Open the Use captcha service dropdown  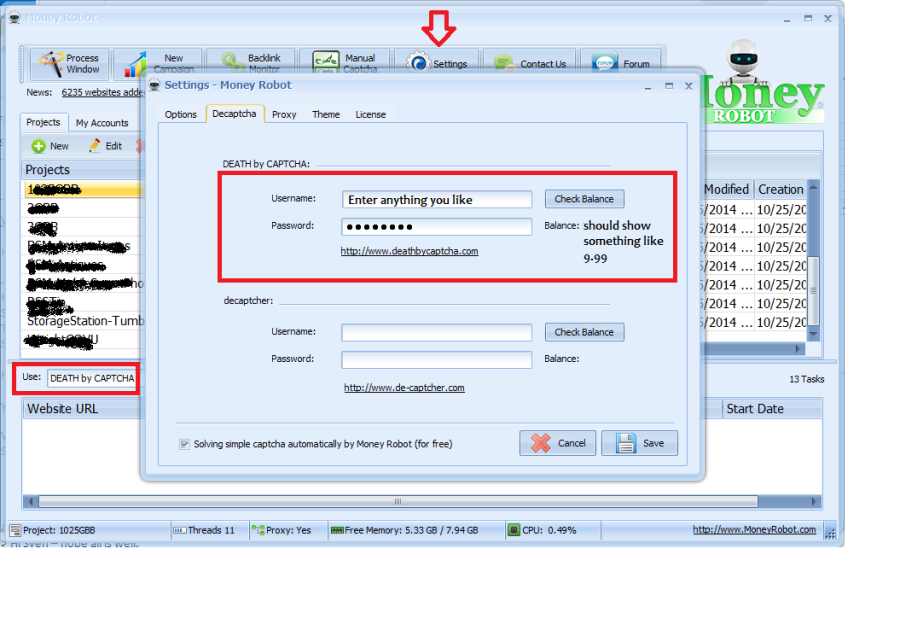(x=92, y=379)
